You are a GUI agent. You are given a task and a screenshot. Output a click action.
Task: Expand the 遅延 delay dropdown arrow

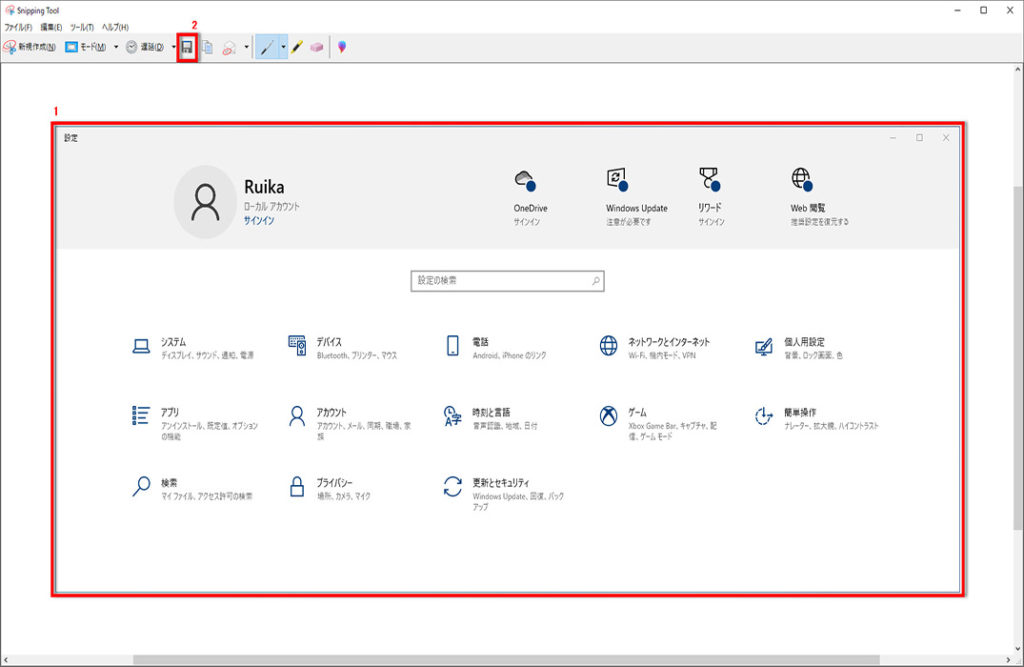tap(173, 47)
